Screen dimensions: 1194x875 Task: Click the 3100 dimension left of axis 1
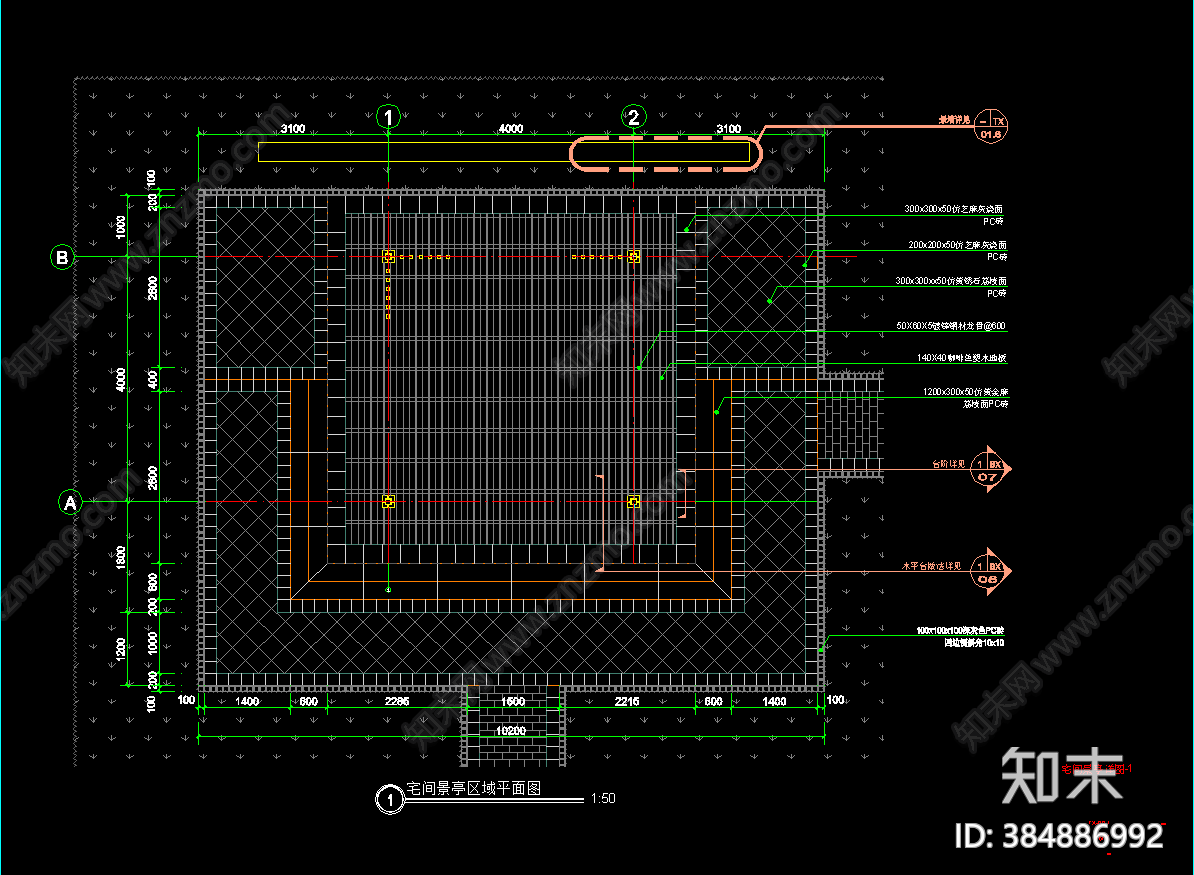(x=293, y=129)
